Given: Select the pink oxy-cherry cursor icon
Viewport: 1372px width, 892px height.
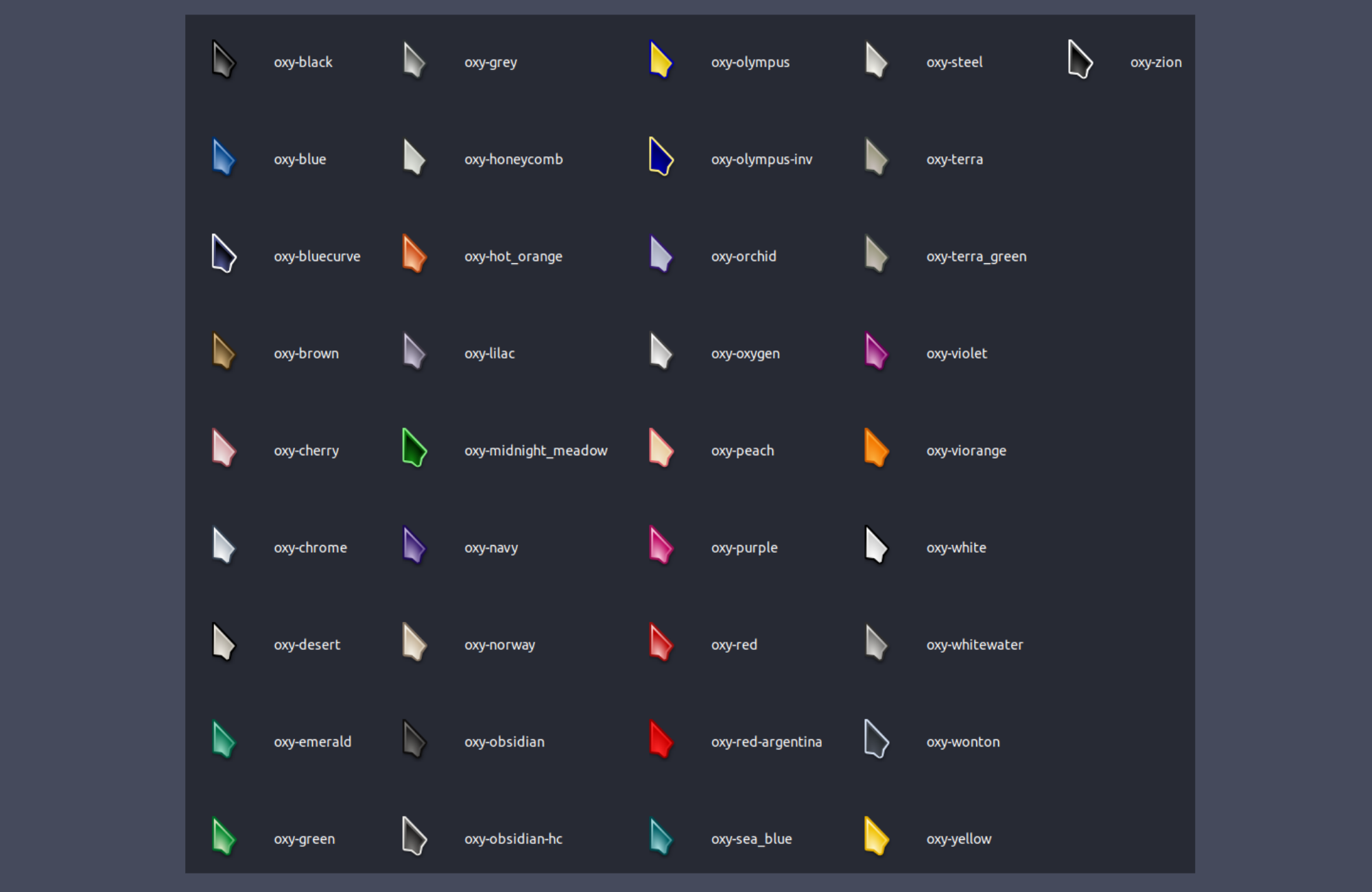Looking at the screenshot, I should [x=224, y=448].
